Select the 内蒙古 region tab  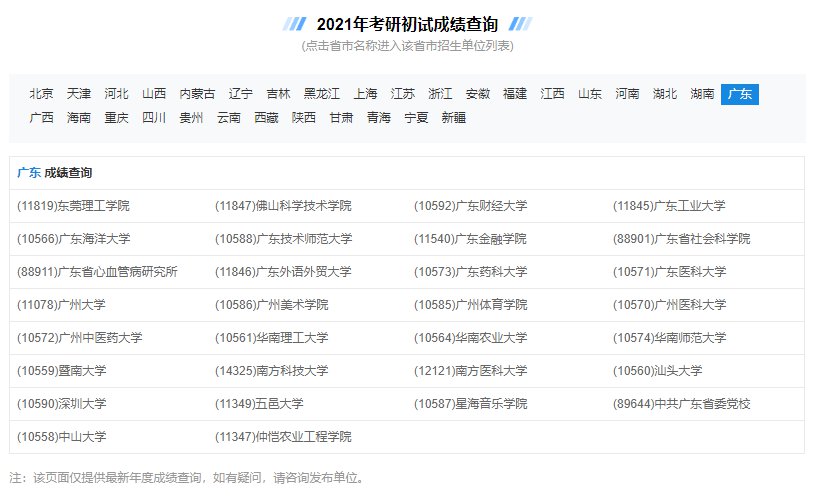[x=197, y=94]
